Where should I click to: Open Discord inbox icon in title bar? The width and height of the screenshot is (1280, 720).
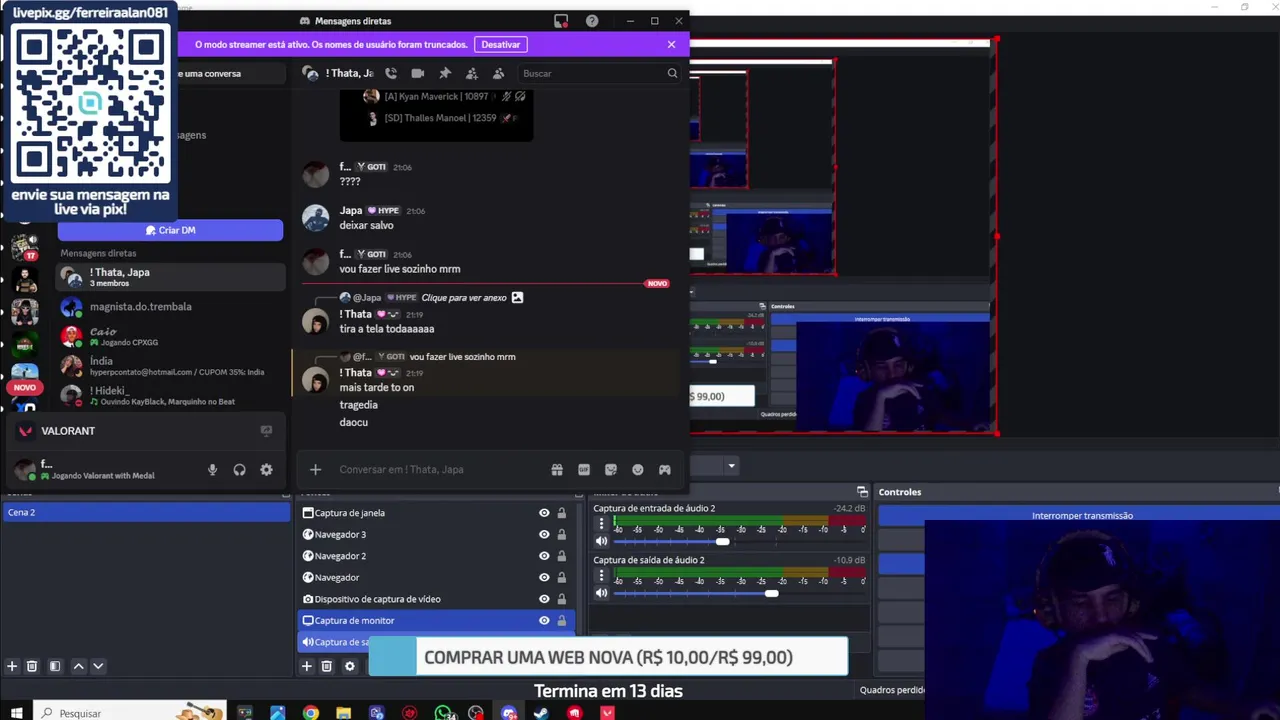561,21
